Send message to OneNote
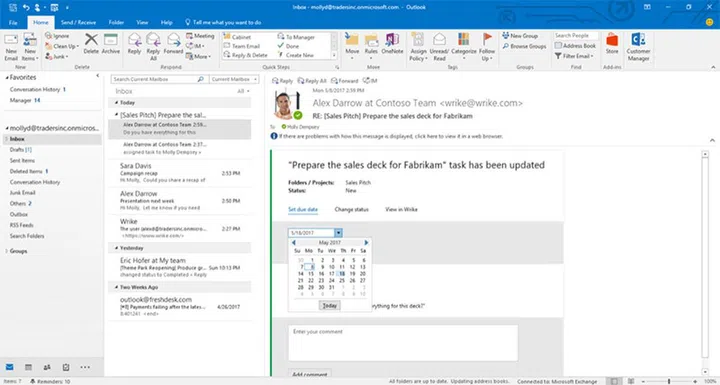This screenshot has width=720, height=385. pyautogui.click(x=392, y=44)
